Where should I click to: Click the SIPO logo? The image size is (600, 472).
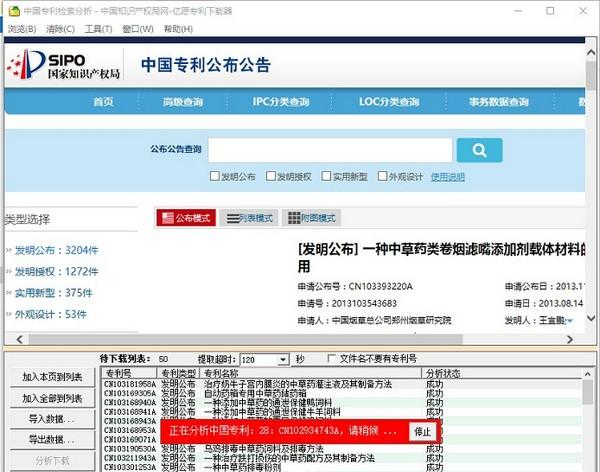tap(64, 64)
